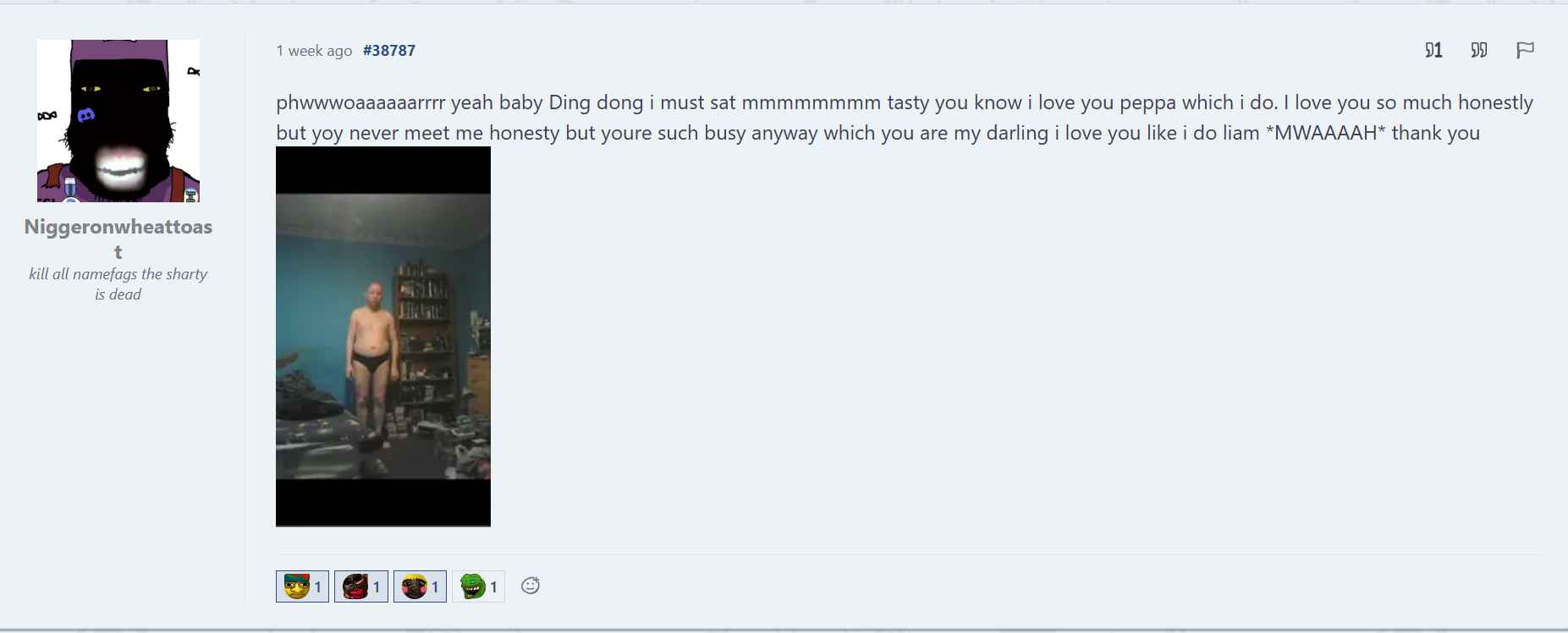Click the multi-quote icon with numeral one
The image size is (1568, 633).
(x=1433, y=50)
